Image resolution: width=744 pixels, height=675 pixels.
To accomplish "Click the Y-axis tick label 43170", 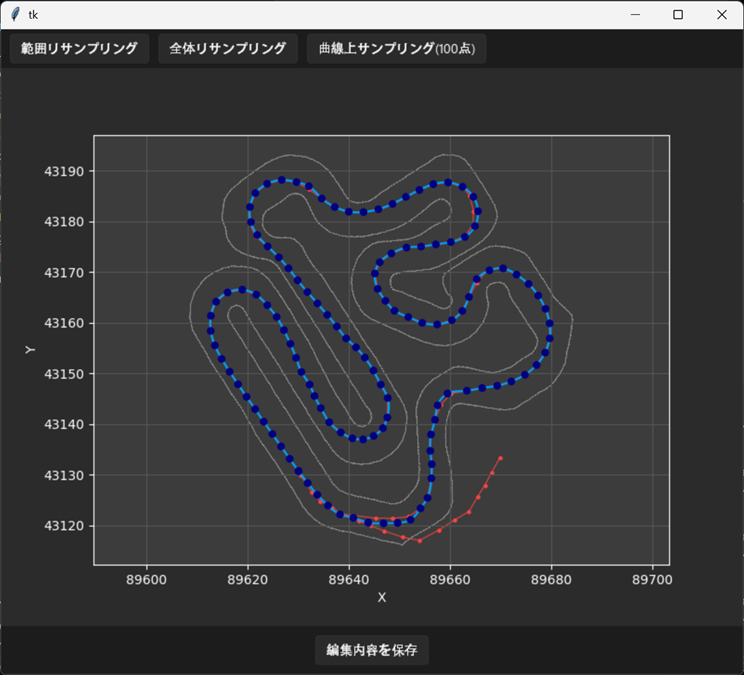I will pos(64,273).
